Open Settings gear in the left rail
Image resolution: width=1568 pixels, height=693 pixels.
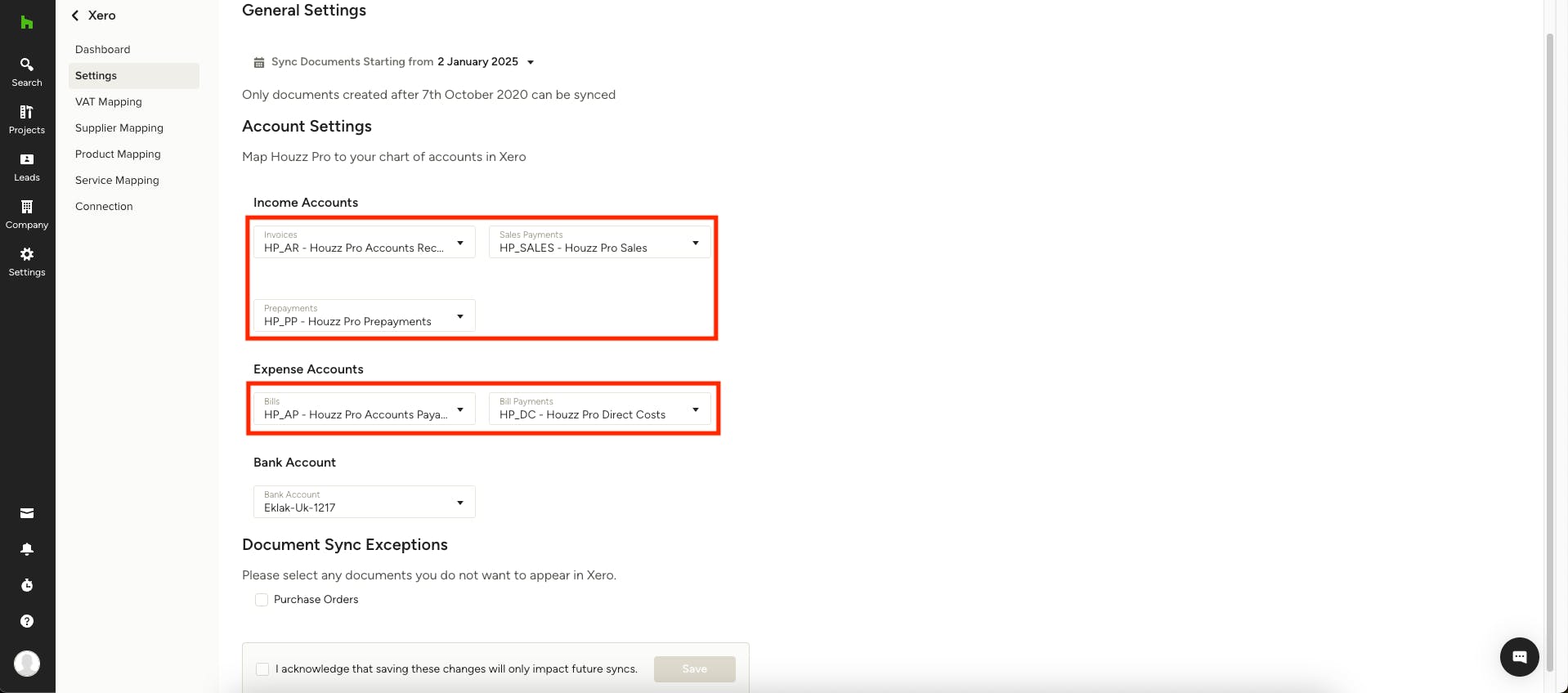(x=27, y=262)
